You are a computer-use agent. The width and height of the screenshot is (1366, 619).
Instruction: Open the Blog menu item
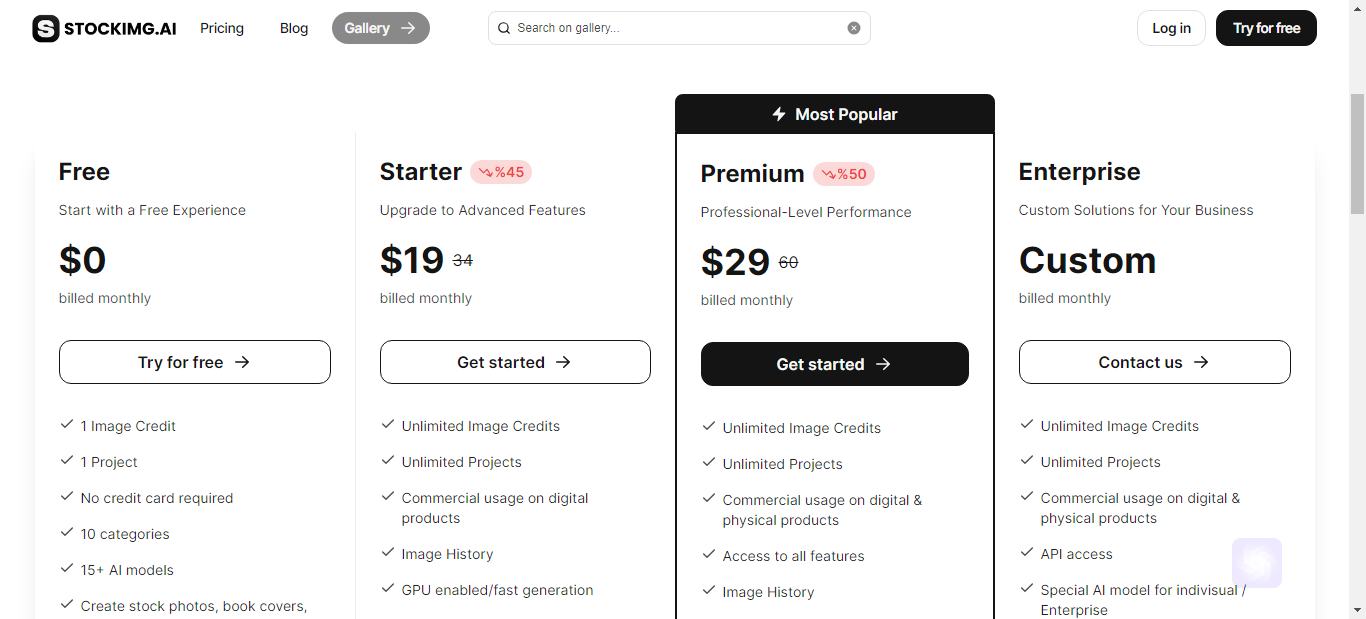click(x=294, y=28)
